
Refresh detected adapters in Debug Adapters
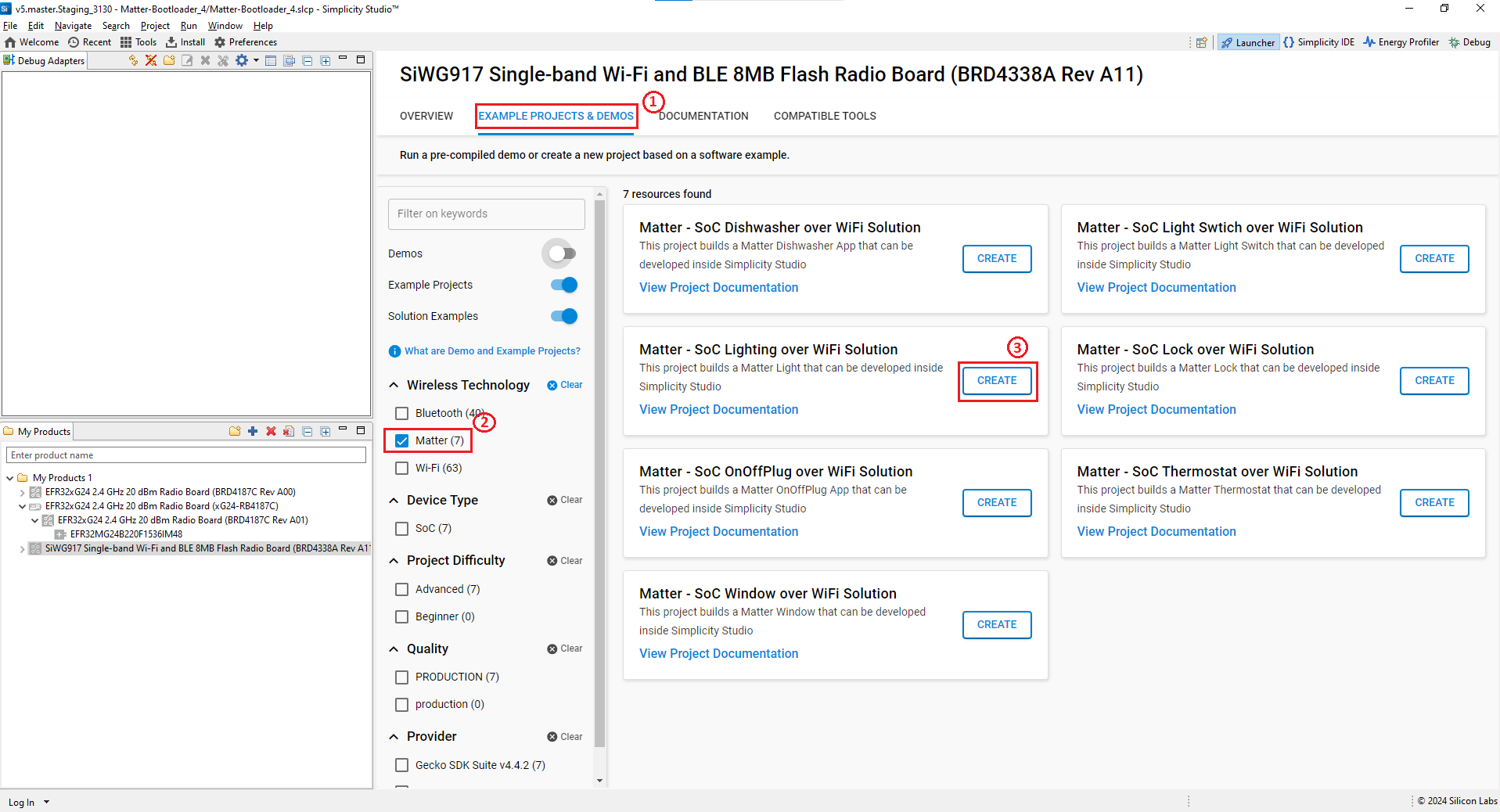pos(133,60)
